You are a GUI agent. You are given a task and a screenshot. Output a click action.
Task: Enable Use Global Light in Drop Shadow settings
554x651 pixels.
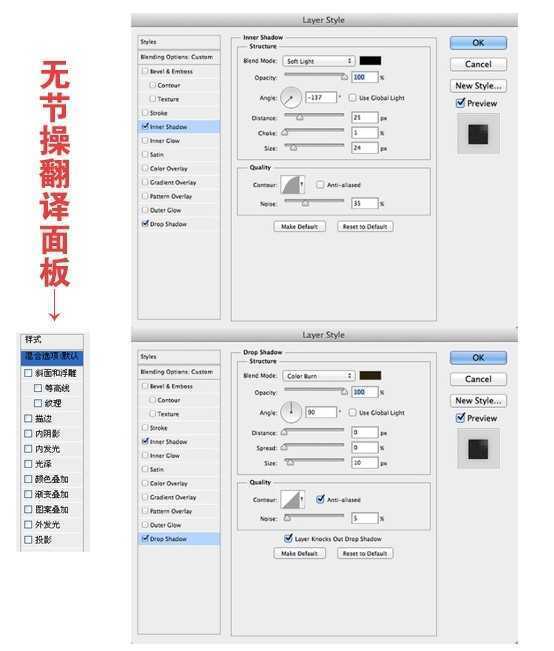[x=353, y=412]
